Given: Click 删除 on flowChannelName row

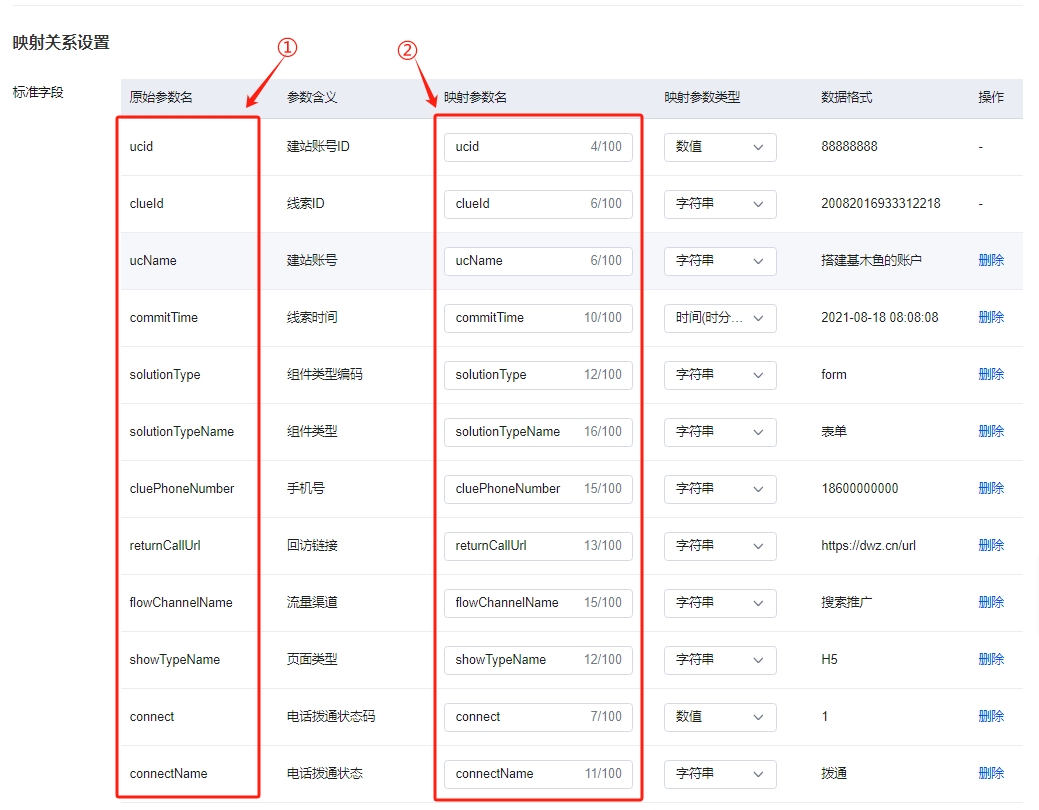Looking at the screenshot, I should [x=991, y=602].
